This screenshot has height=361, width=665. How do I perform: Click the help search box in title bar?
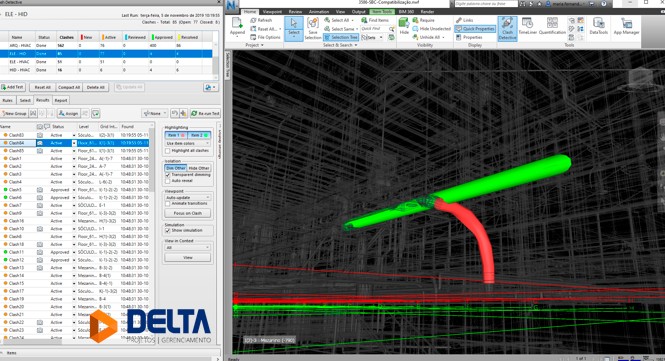pyautogui.click(x=486, y=3)
